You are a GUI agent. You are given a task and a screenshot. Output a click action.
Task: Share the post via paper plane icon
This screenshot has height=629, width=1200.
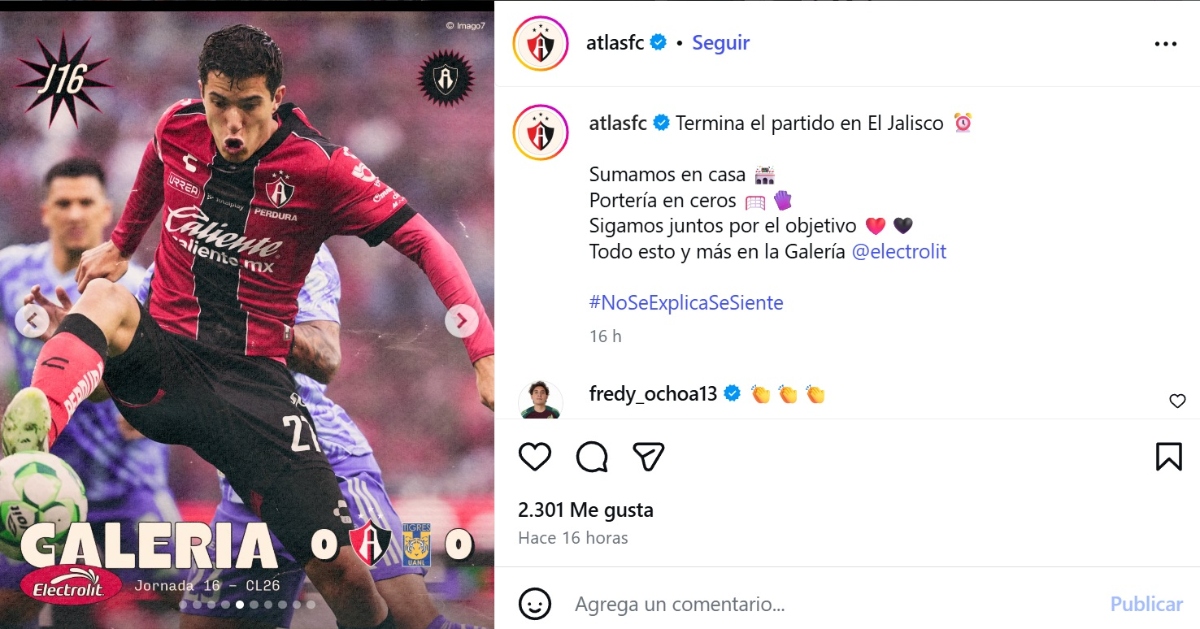point(649,457)
